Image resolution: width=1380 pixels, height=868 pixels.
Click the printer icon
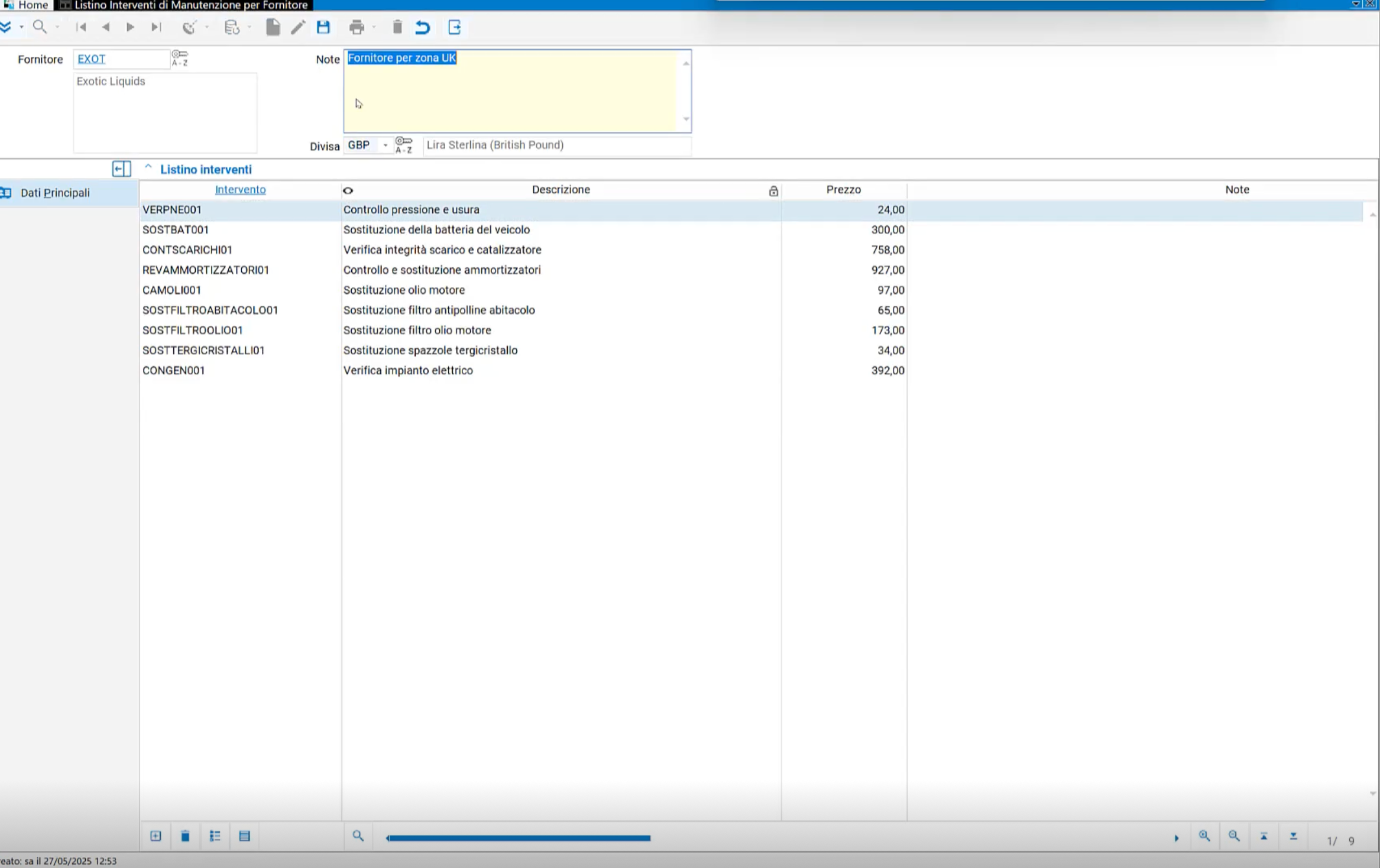(357, 27)
